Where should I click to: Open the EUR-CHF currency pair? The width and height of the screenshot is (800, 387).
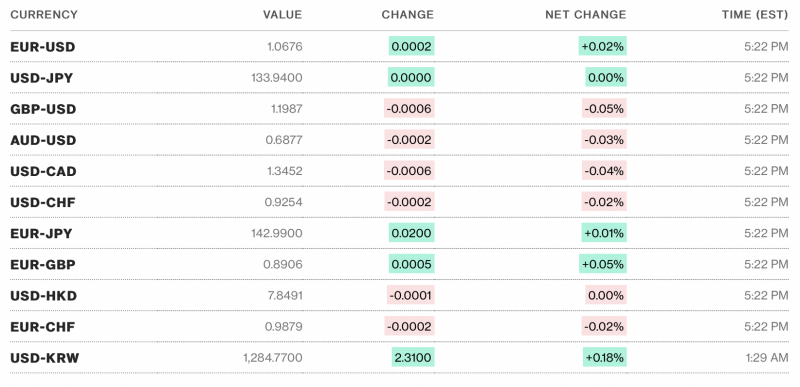point(42,327)
